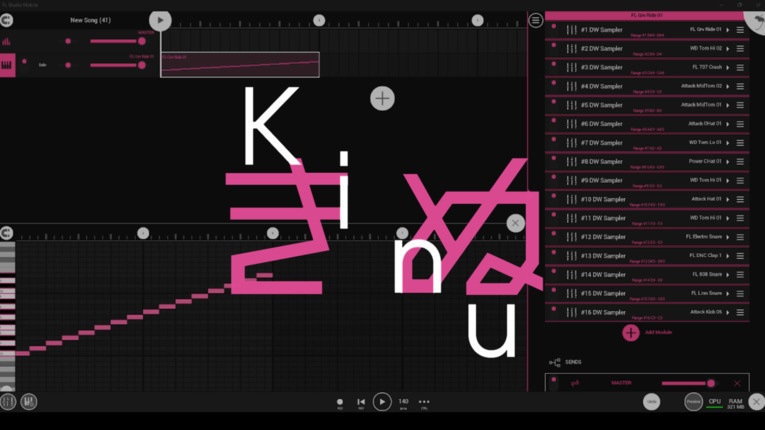Close the piano roll with the round X button

pyautogui.click(x=515, y=223)
